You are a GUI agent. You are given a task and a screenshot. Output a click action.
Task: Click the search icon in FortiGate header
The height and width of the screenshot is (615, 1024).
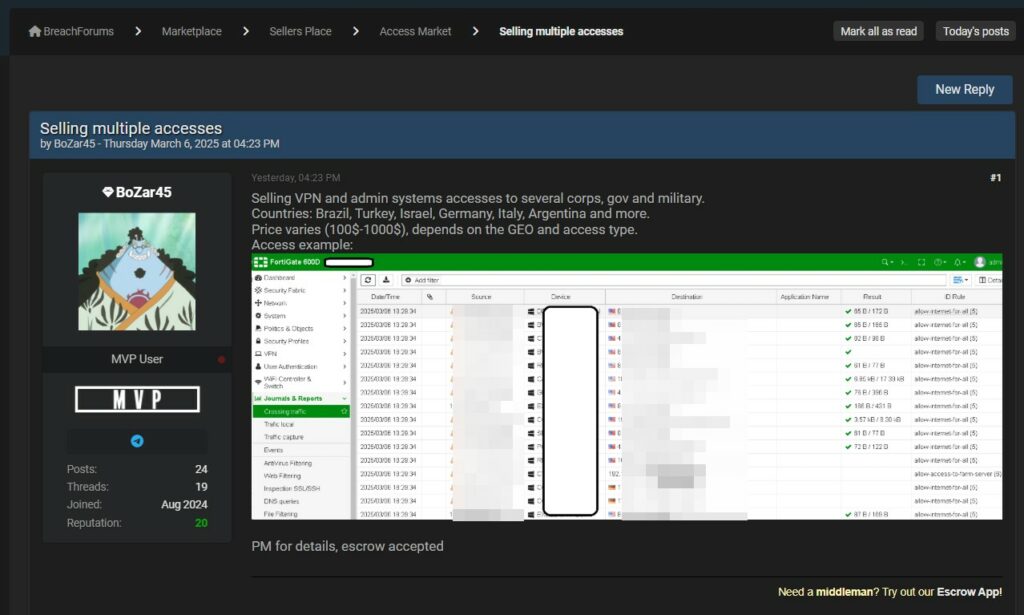click(885, 262)
